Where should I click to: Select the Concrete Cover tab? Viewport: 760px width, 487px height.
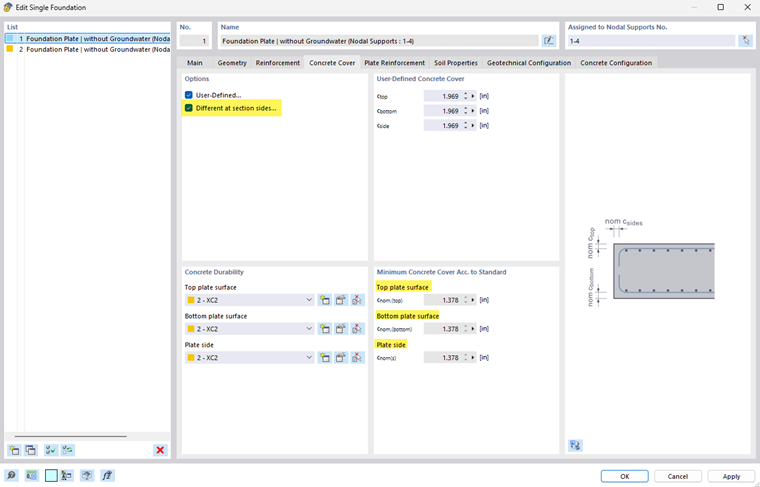pos(332,63)
